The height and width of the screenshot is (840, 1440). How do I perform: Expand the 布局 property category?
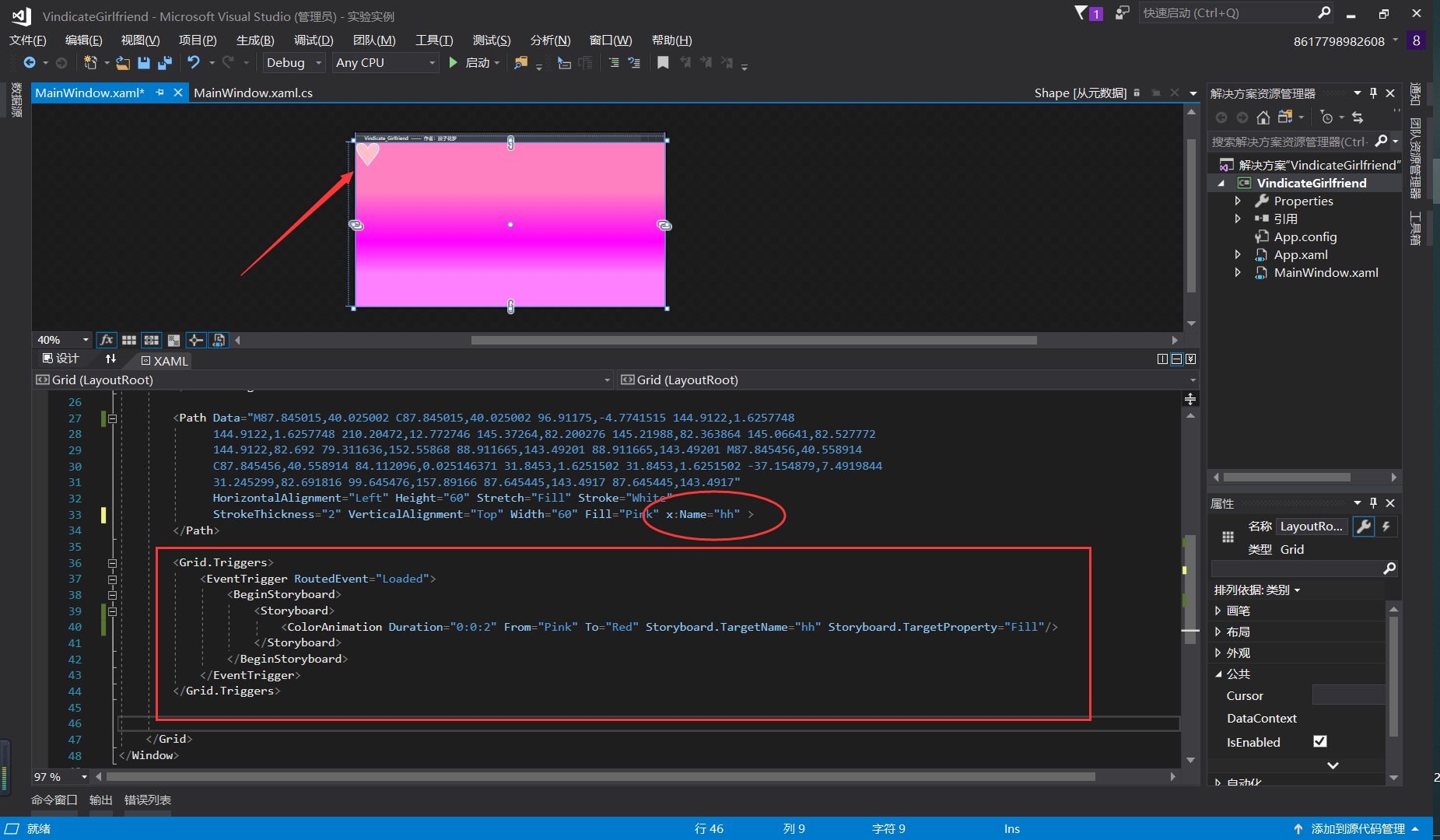1218,632
